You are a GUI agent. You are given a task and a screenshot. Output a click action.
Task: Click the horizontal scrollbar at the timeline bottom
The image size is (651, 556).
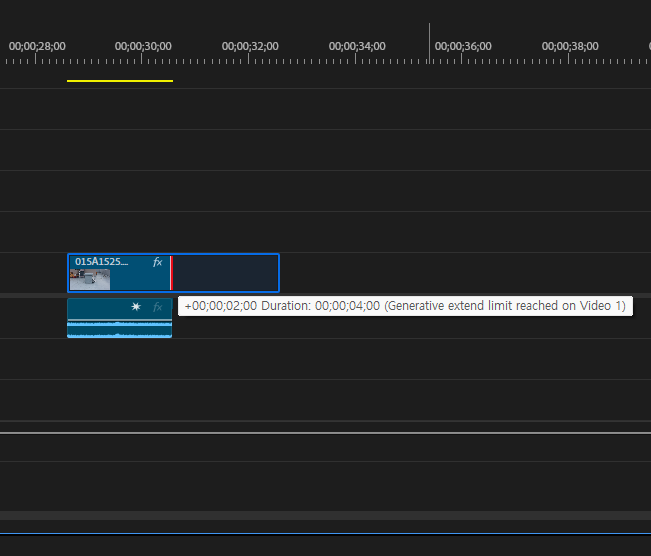[325, 515]
